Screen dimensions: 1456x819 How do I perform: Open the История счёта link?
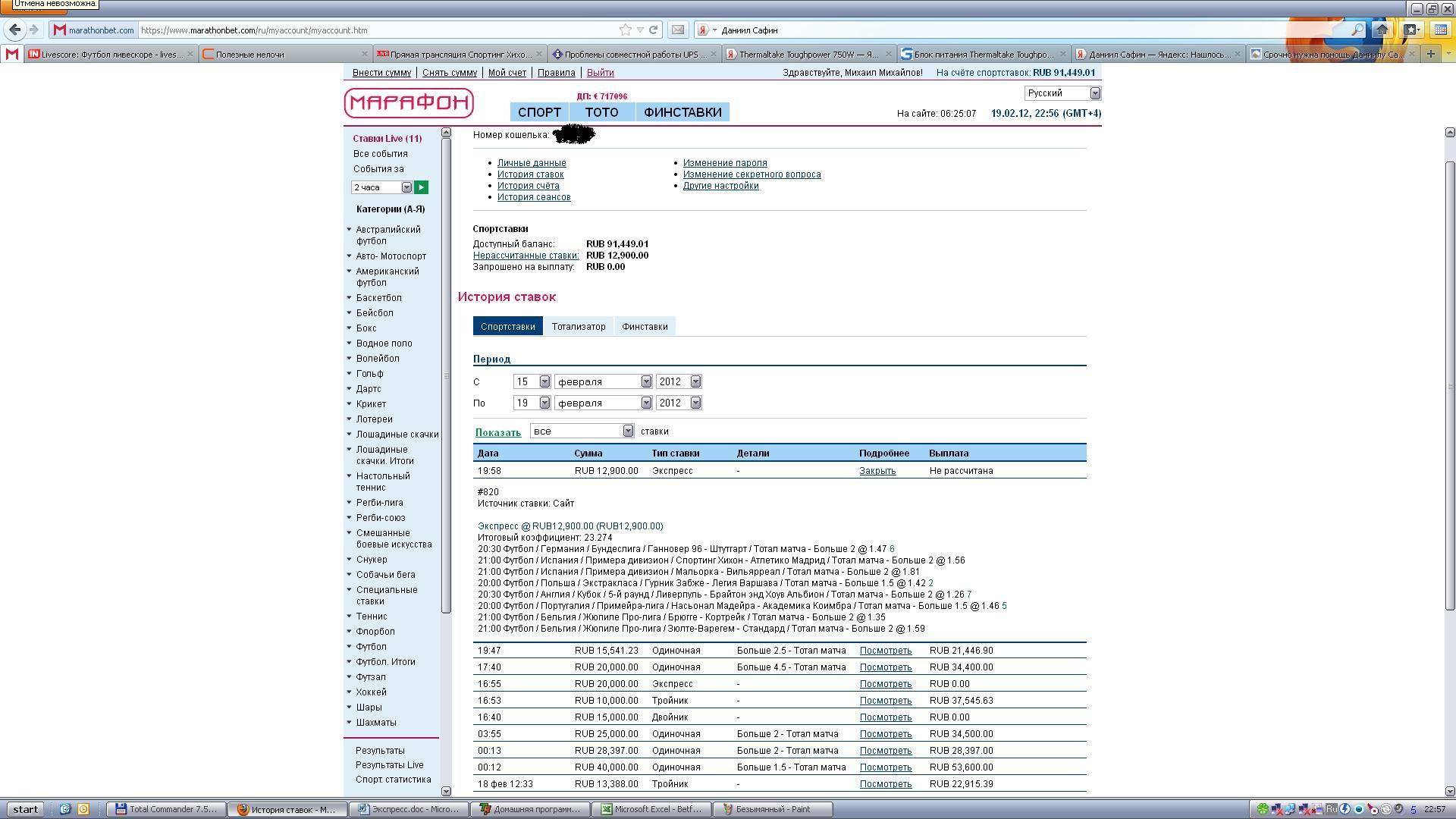[x=528, y=186]
